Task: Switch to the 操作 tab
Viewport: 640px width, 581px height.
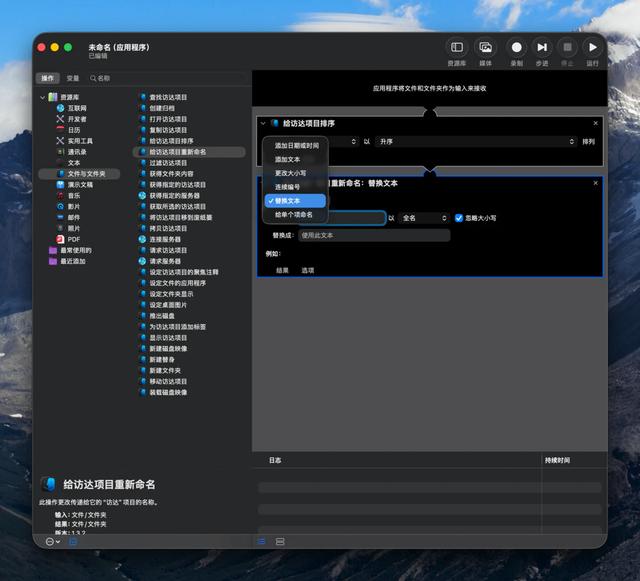Action: pos(48,78)
